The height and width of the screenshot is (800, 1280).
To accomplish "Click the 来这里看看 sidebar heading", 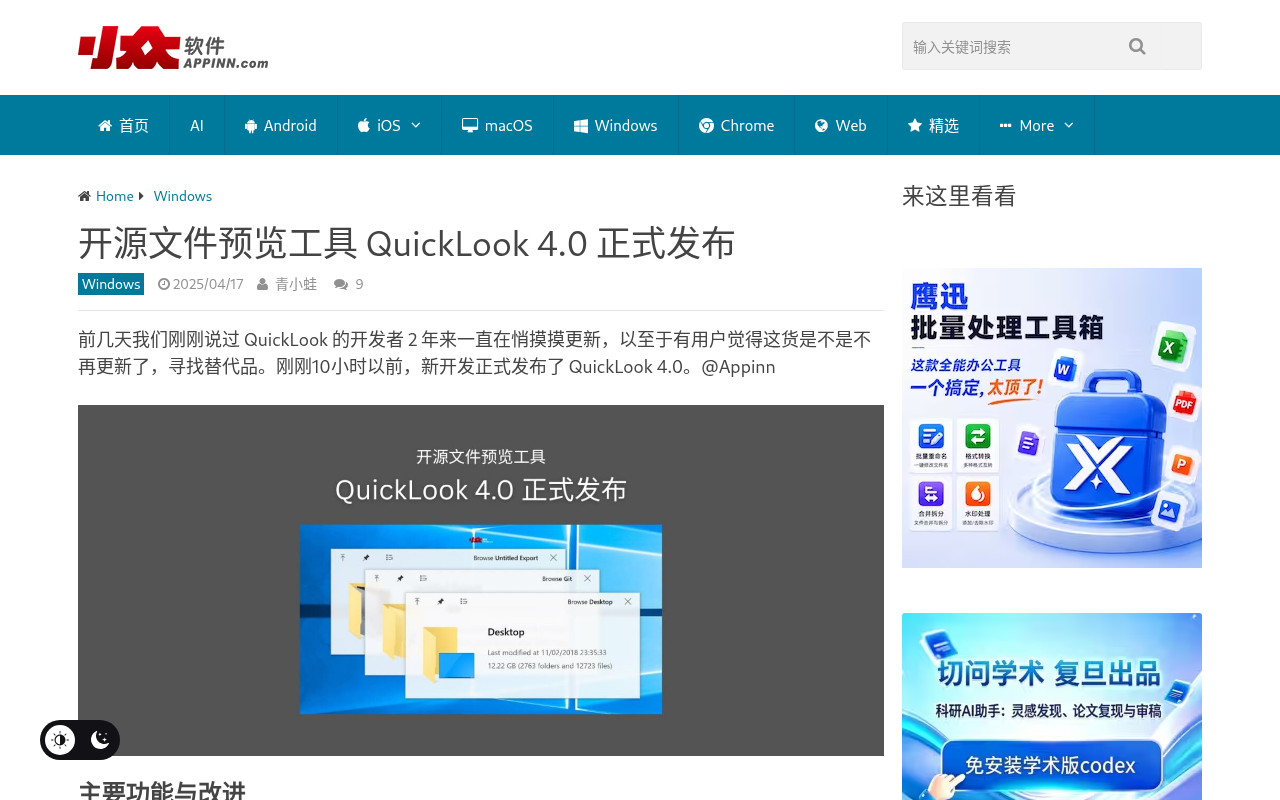I will point(959,196).
